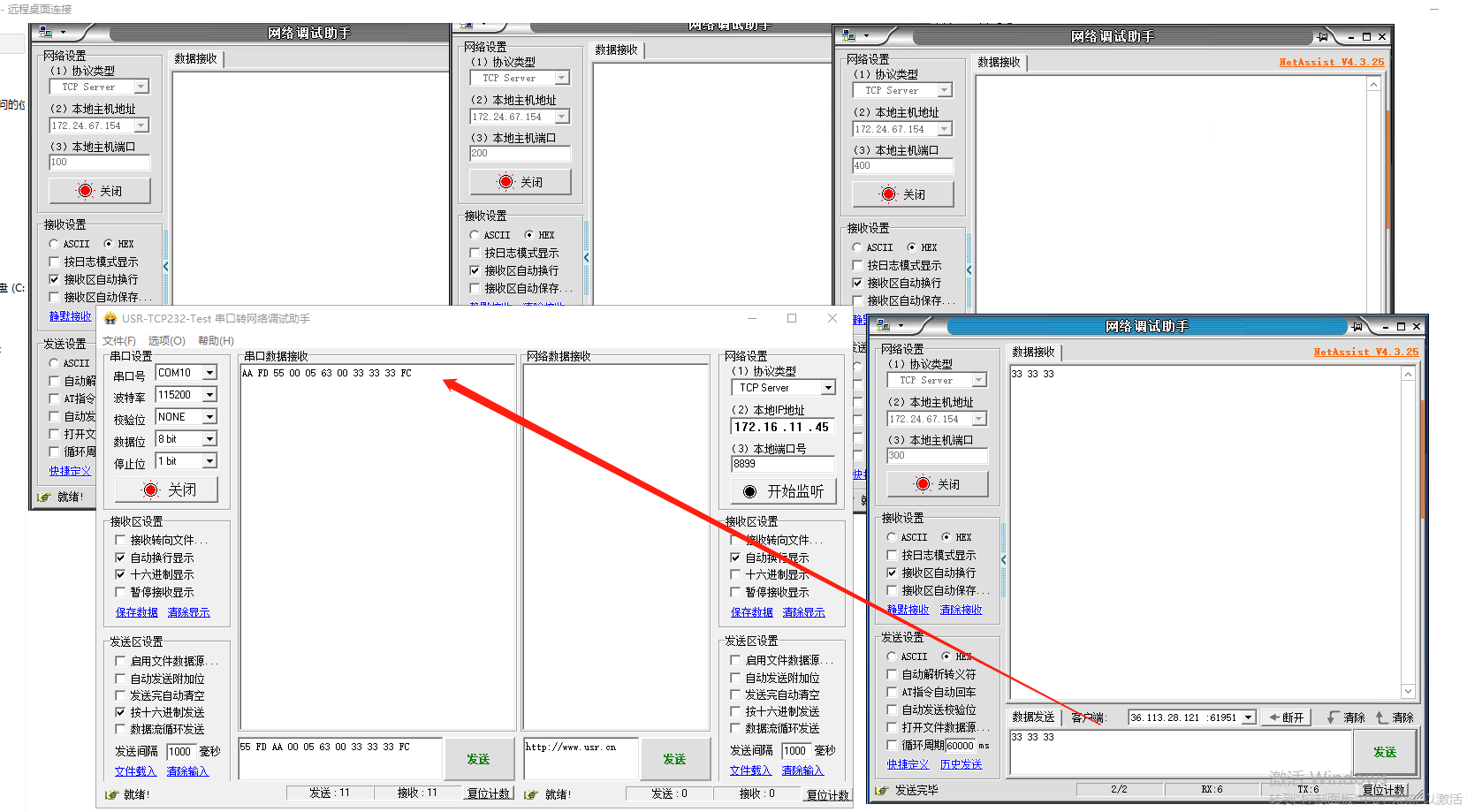Click the red-dot 关闭 button under serial port settings

[167, 489]
